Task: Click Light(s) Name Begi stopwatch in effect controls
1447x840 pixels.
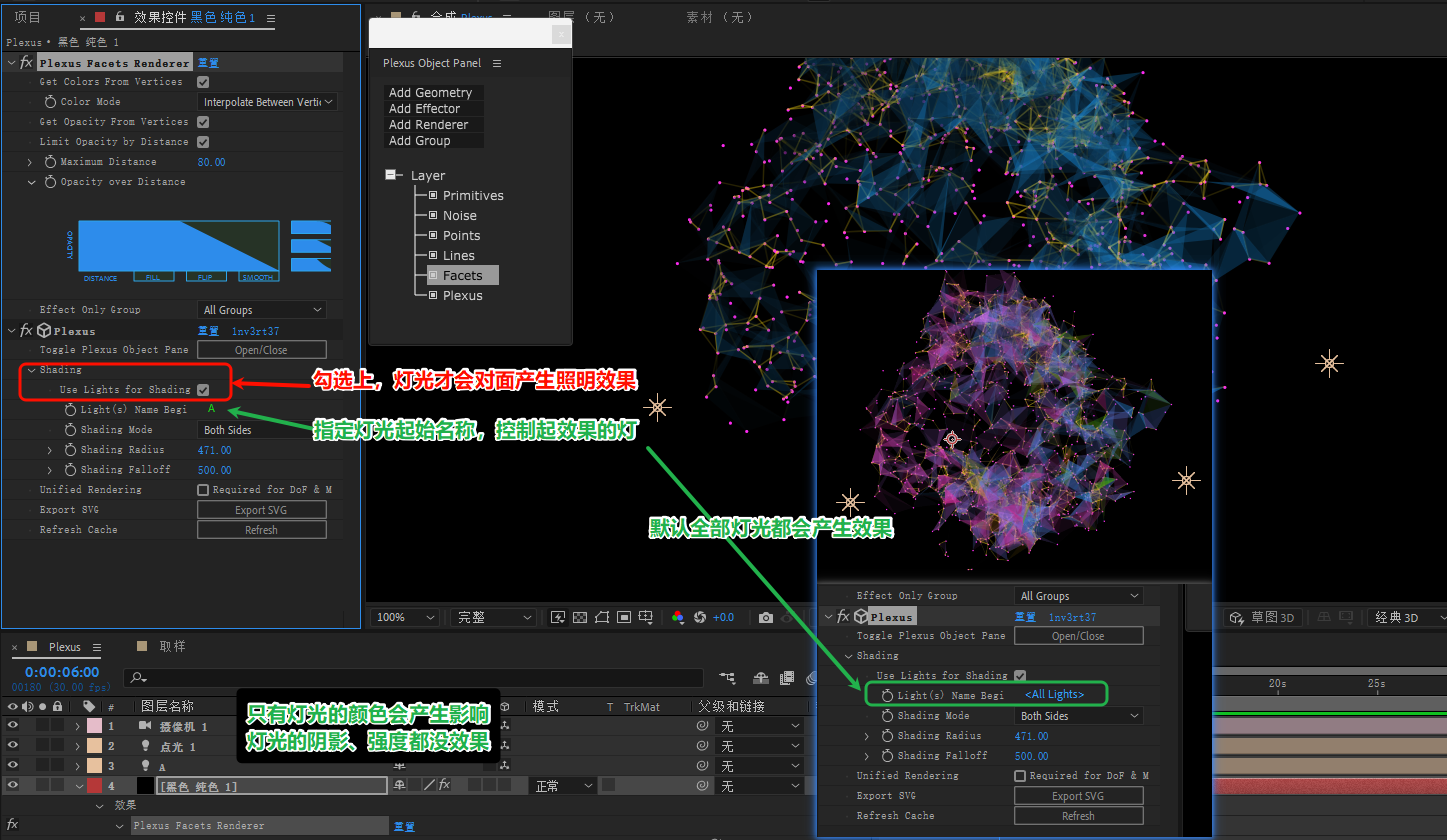Action: [x=71, y=410]
